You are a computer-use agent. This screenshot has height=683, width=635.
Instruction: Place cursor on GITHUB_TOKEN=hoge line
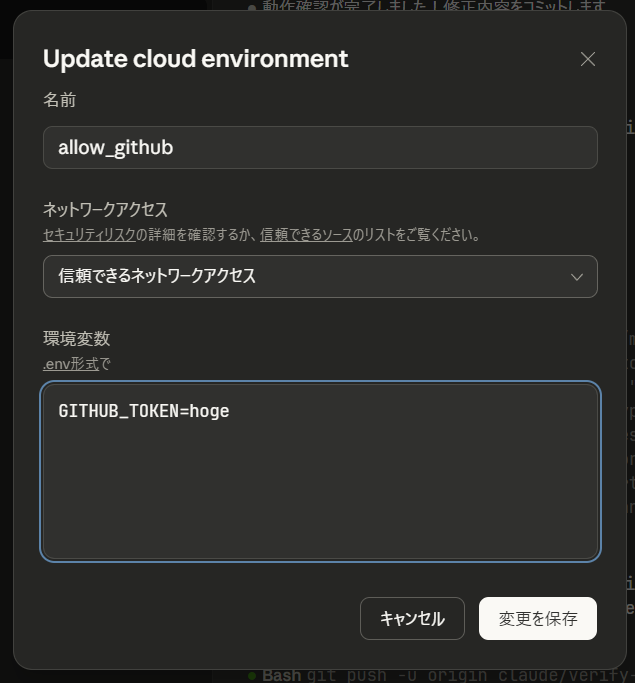[x=144, y=411]
